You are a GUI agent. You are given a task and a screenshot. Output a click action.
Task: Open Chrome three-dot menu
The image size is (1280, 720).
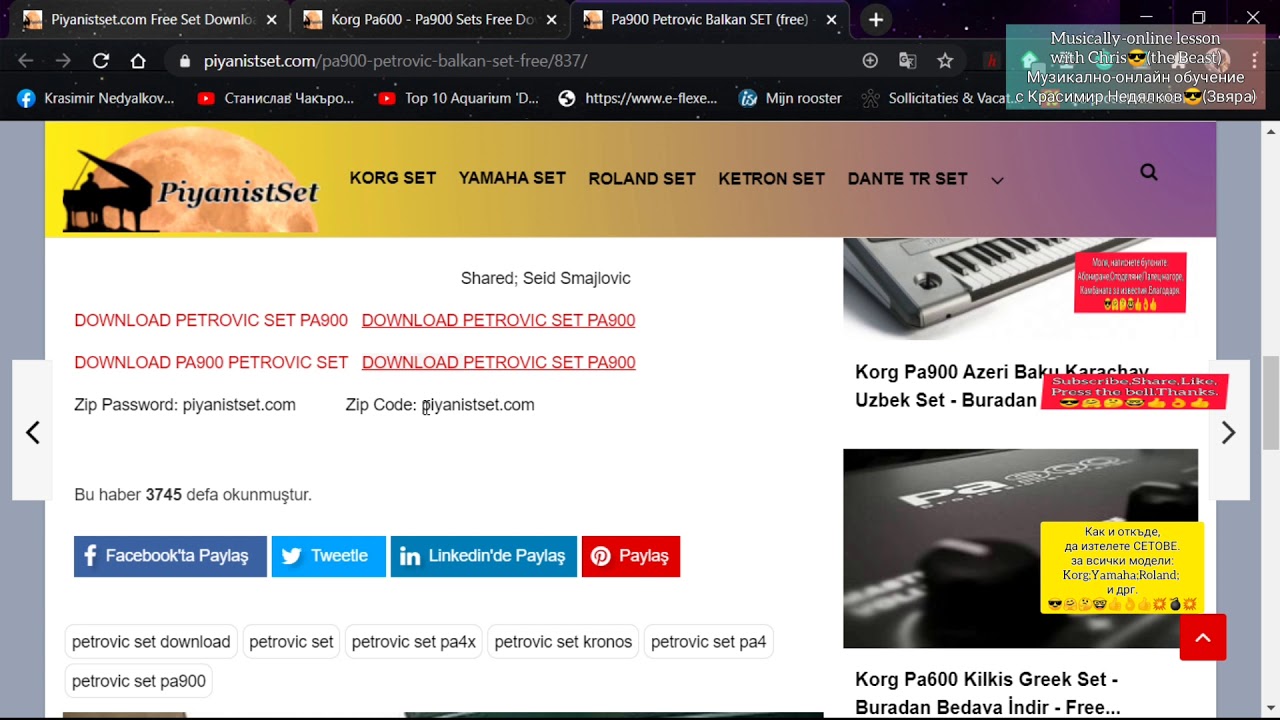(1254, 61)
